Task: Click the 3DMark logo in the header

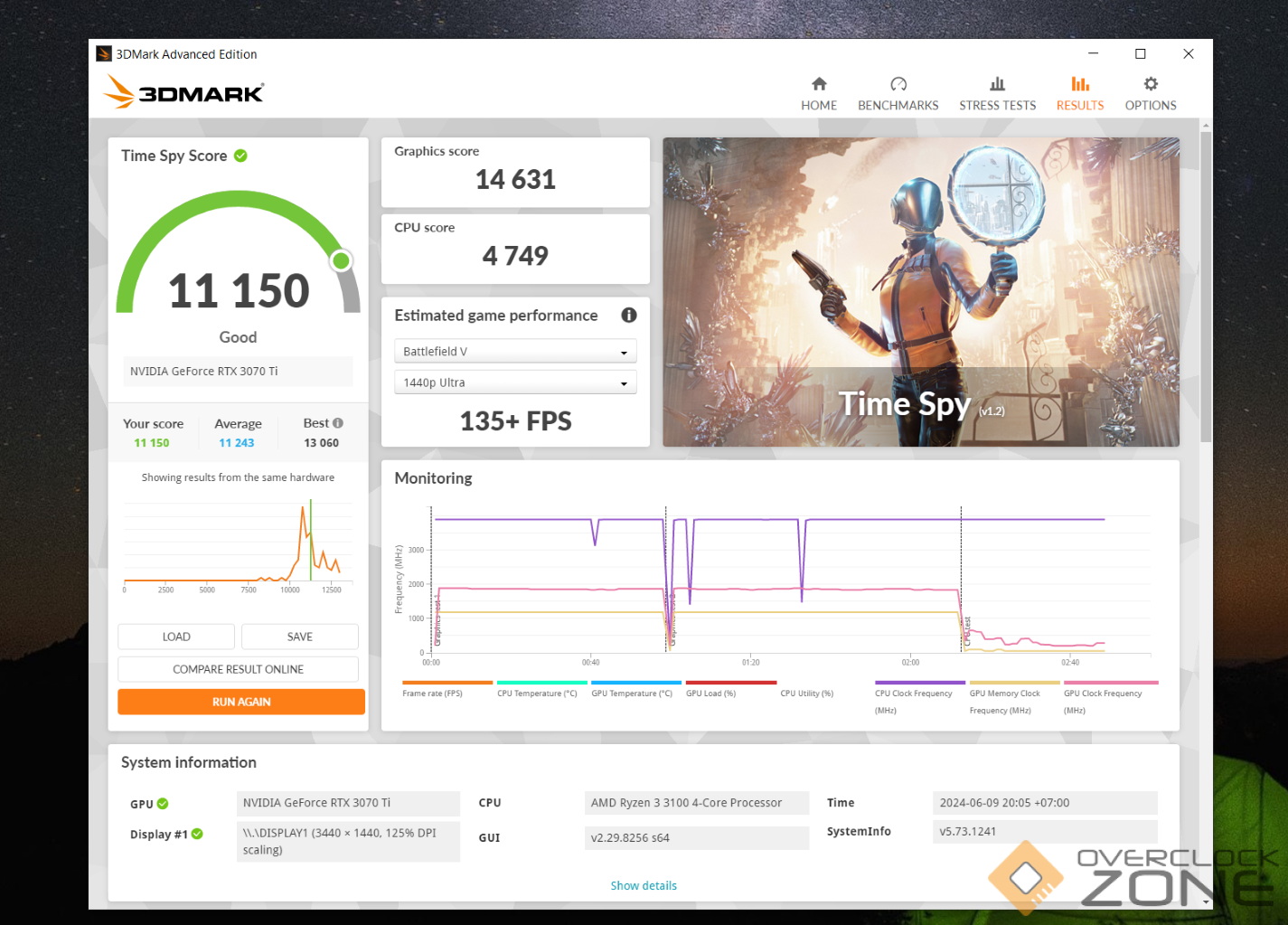Action: pos(184,92)
